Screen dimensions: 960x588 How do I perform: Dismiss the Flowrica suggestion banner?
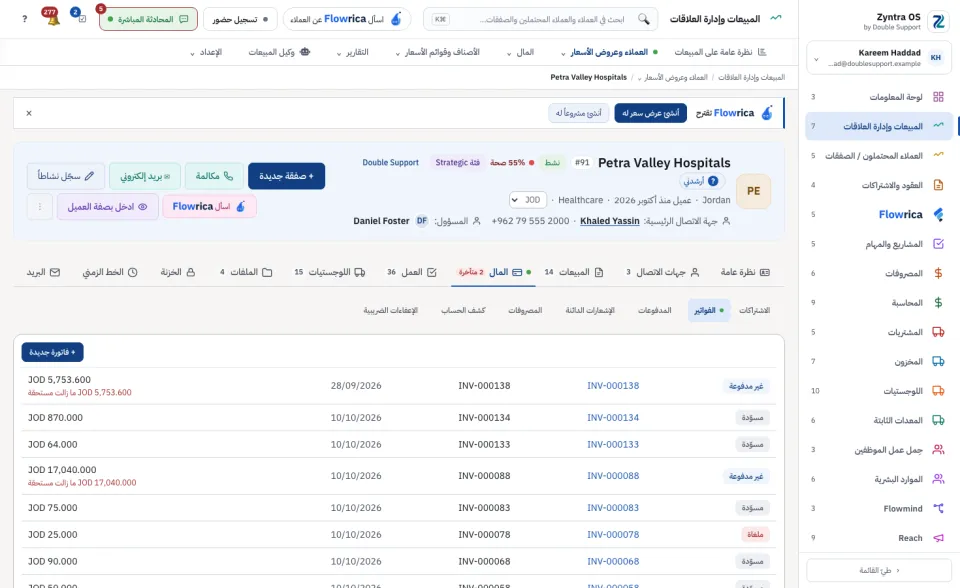click(x=29, y=113)
